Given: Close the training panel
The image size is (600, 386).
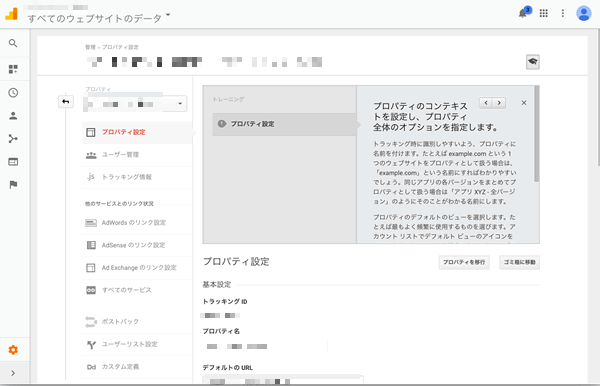Looking at the screenshot, I should [524, 103].
